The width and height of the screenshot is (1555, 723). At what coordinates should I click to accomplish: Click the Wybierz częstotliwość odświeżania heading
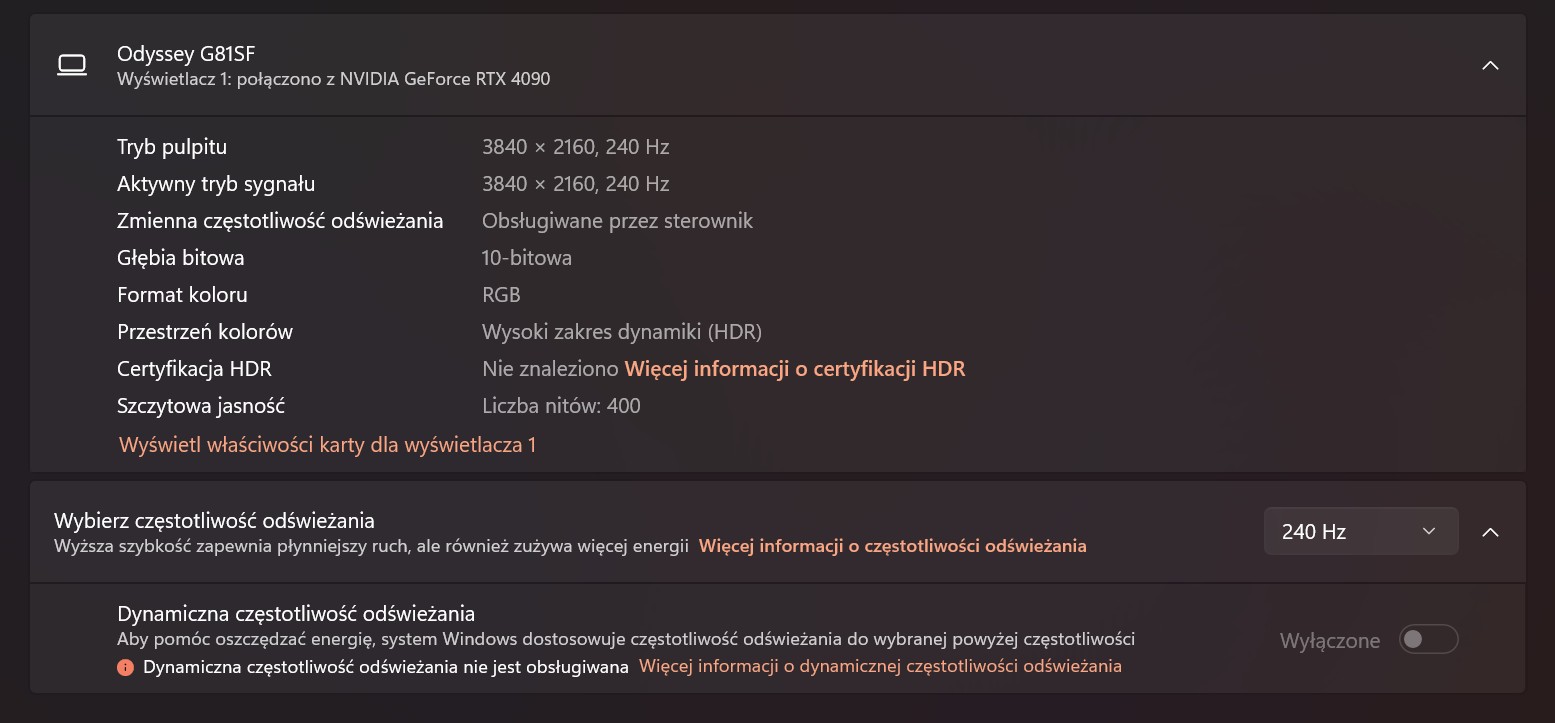click(x=214, y=520)
